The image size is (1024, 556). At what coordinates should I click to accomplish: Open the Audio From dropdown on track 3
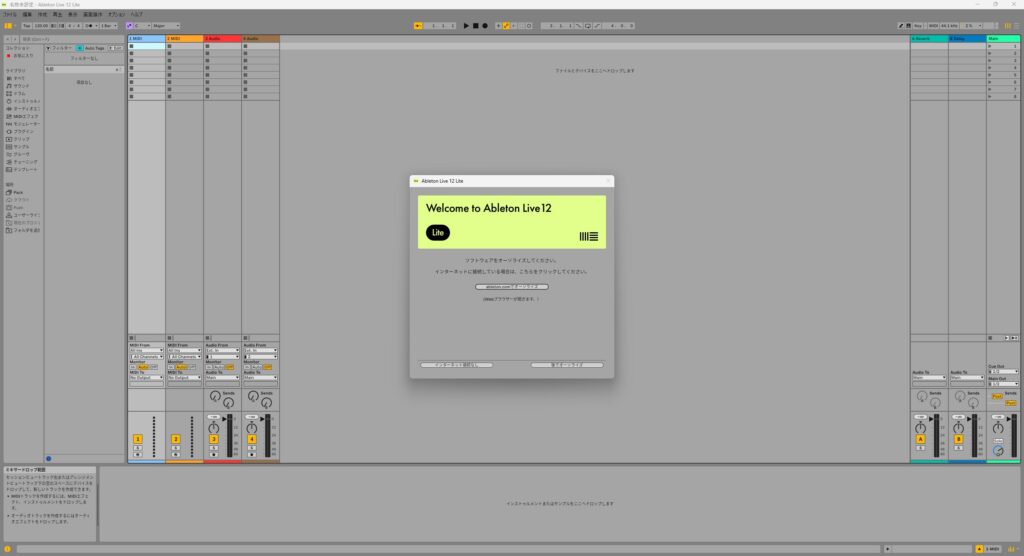(222, 350)
